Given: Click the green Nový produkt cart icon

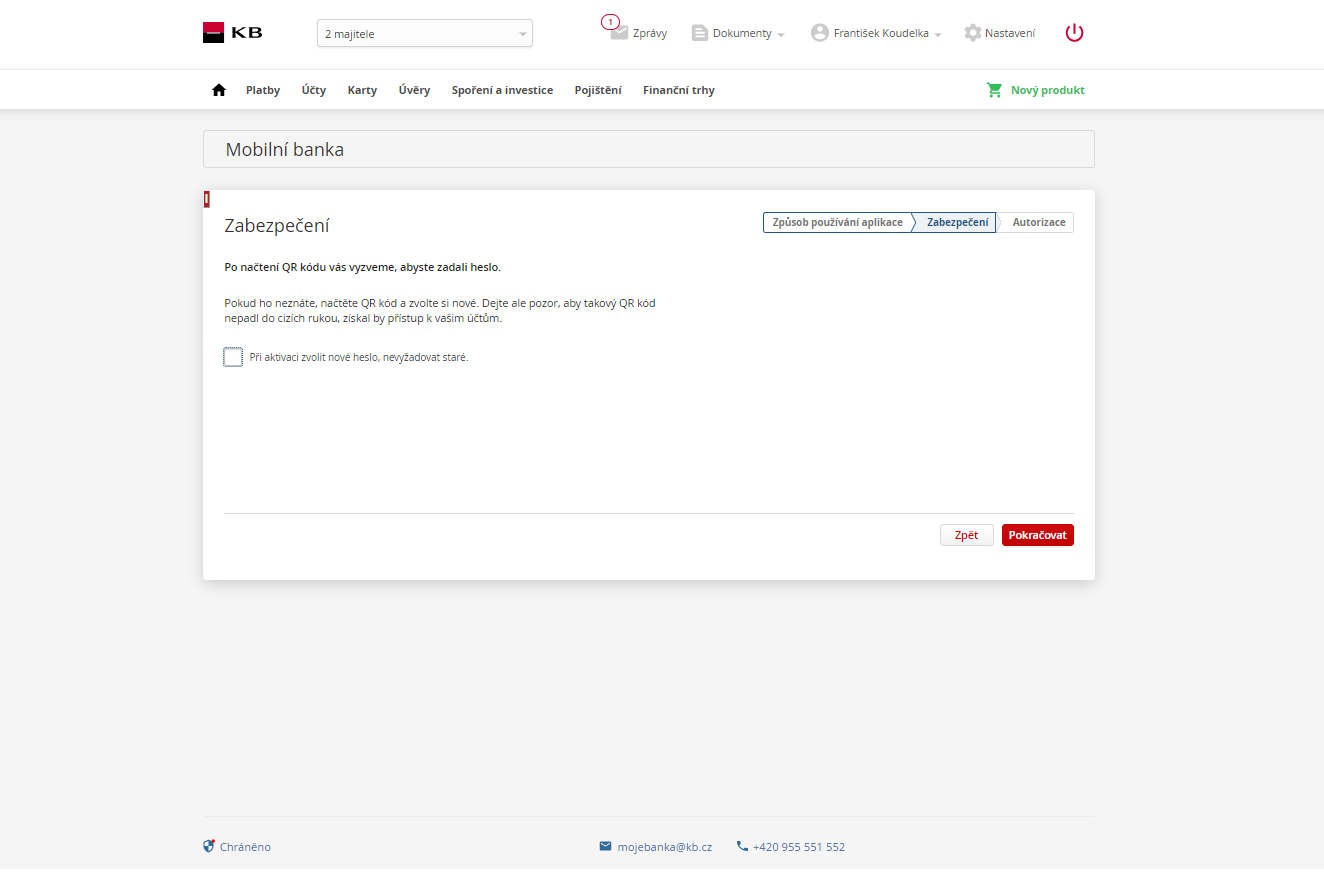Looking at the screenshot, I should (x=994, y=90).
